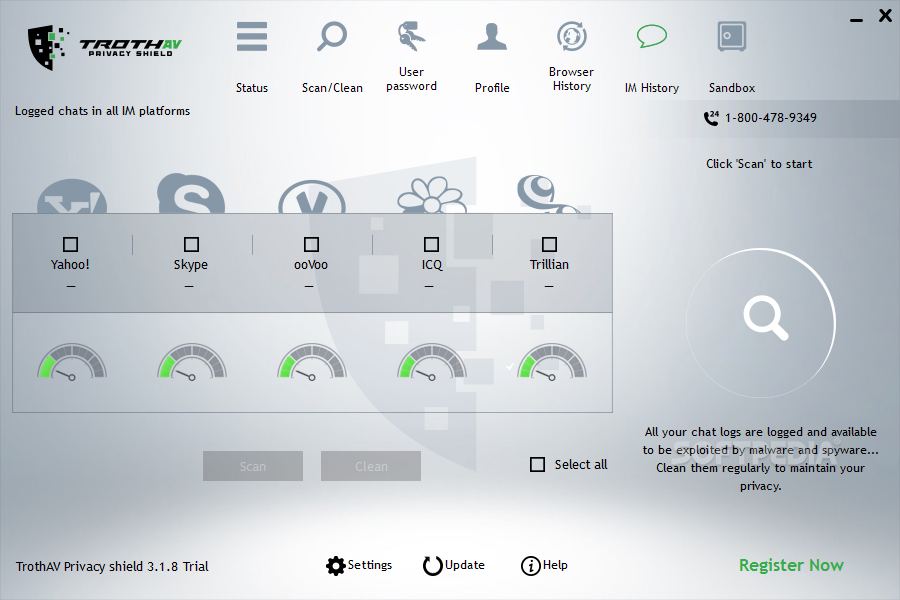This screenshot has width=900, height=600.
Task: Switch to the Scan/Clean tab label
Action: 332,88
